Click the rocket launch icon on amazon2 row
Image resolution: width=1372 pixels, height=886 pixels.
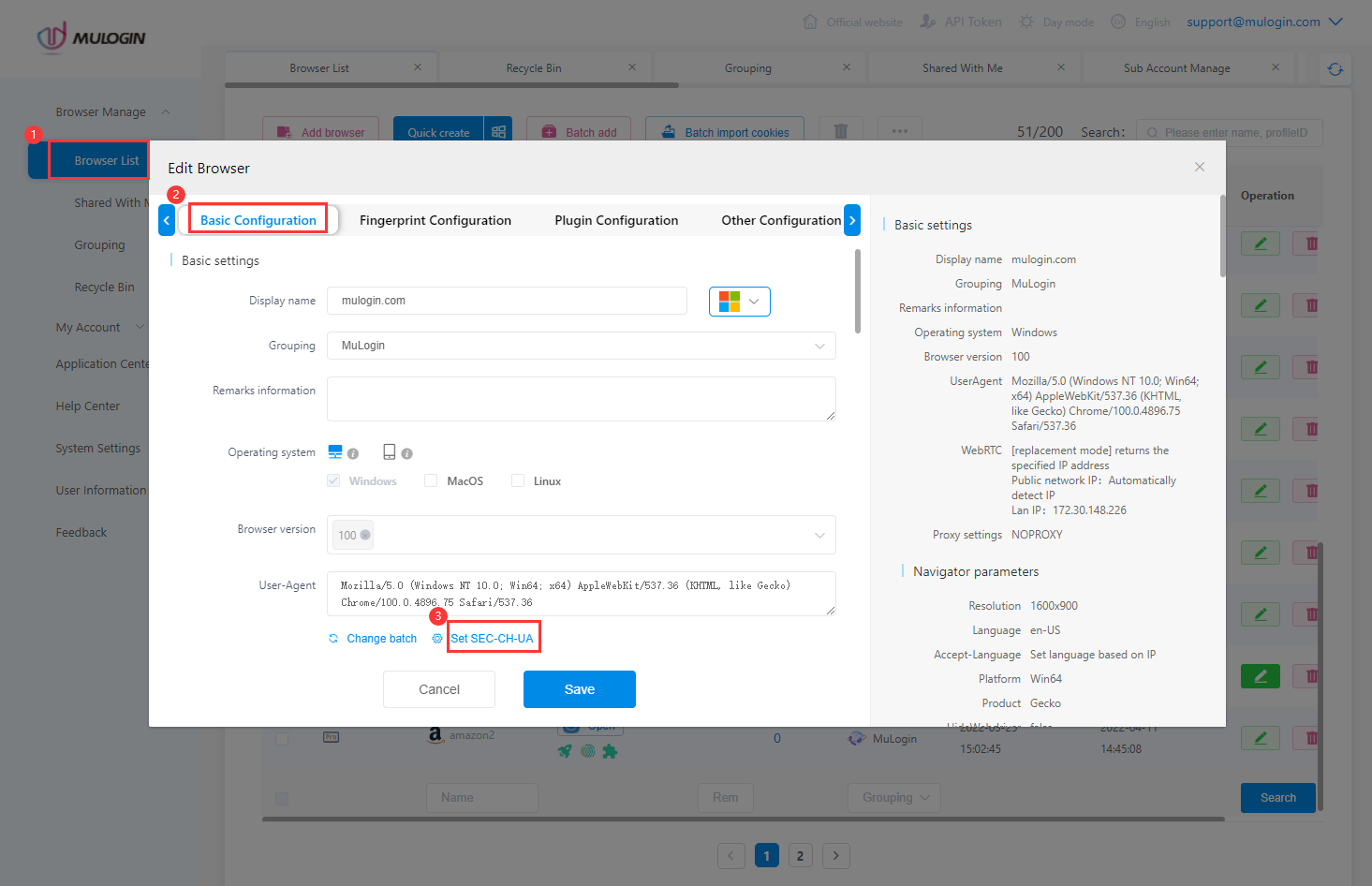click(x=565, y=751)
